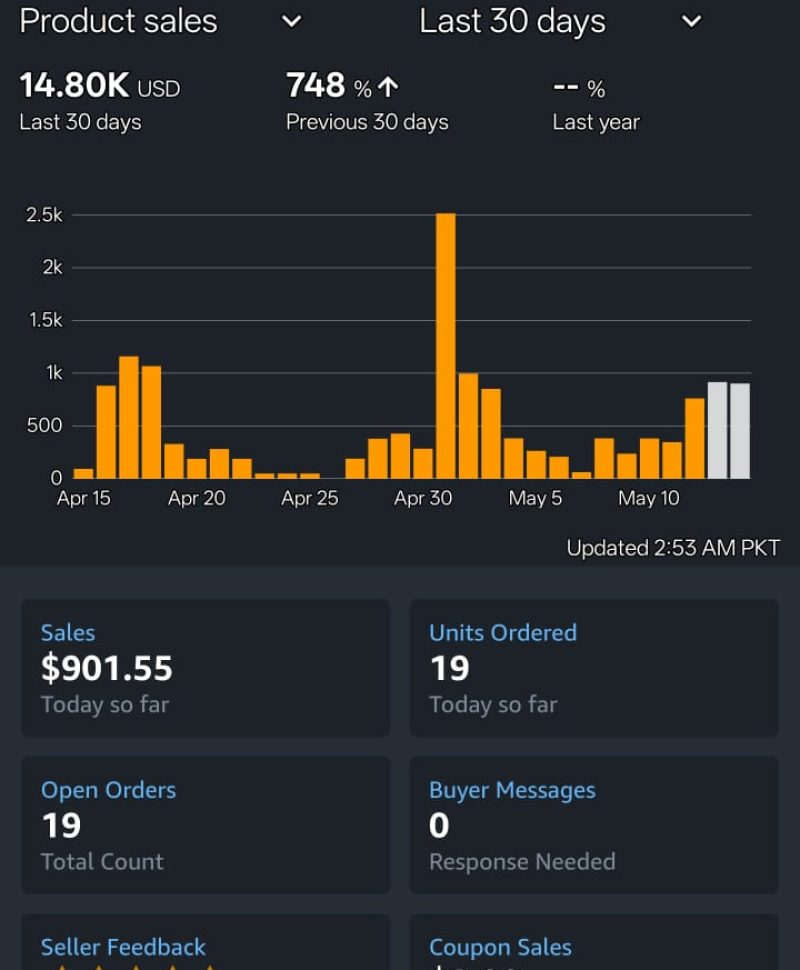The image size is (800, 970).
Task: Open the Coupon Sales card
Action: pyautogui.click(x=500, y=947)
